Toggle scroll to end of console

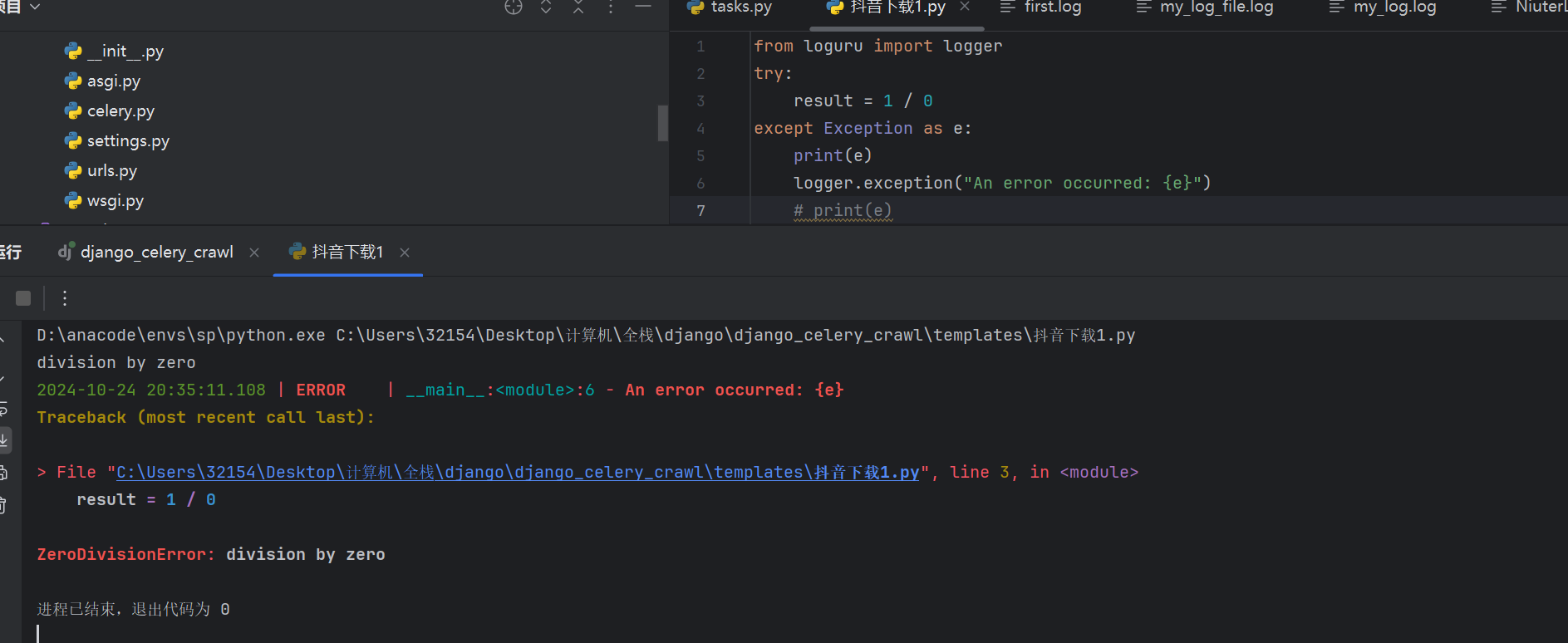4,440
